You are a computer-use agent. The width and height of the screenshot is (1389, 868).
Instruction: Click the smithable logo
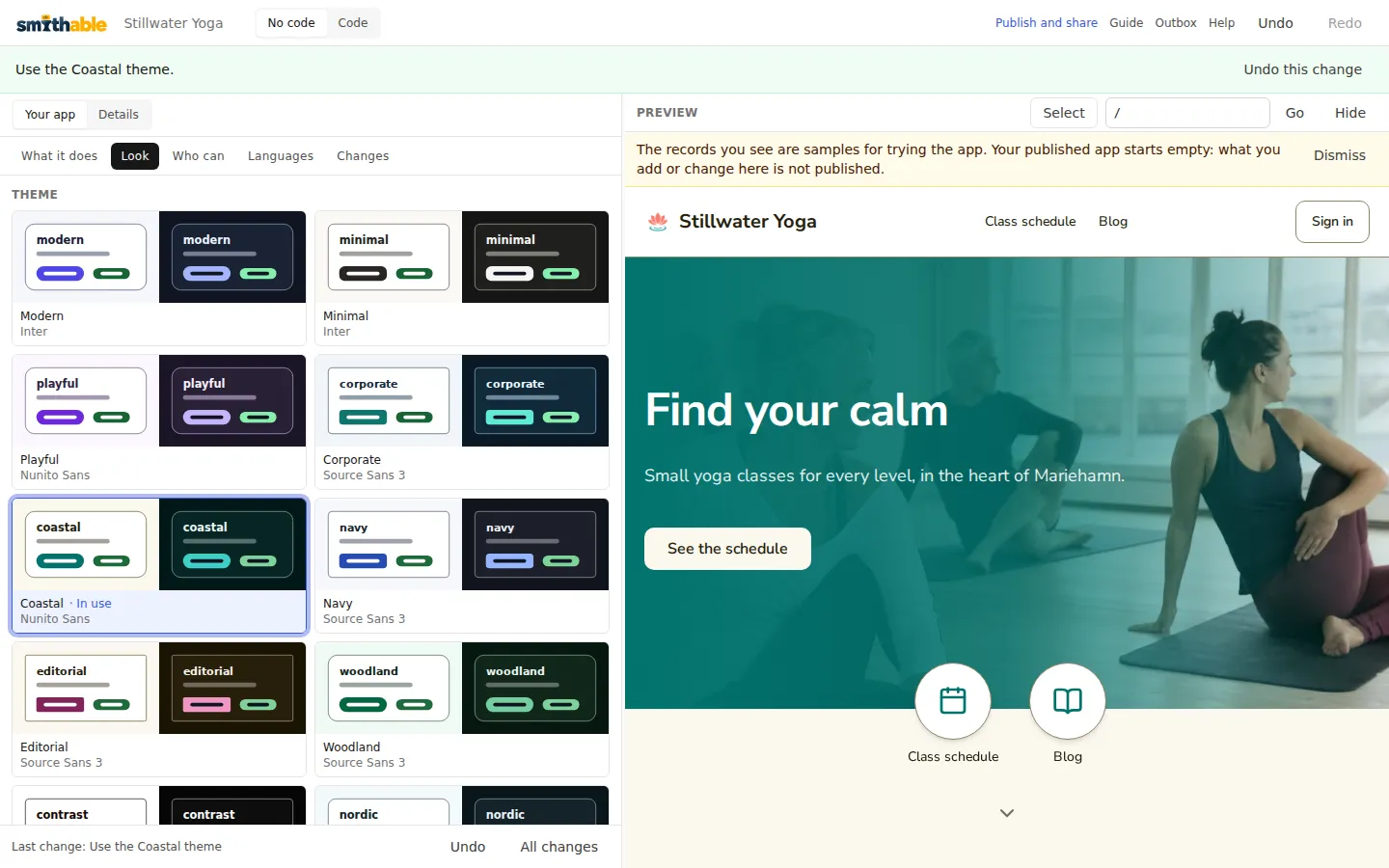62,23
